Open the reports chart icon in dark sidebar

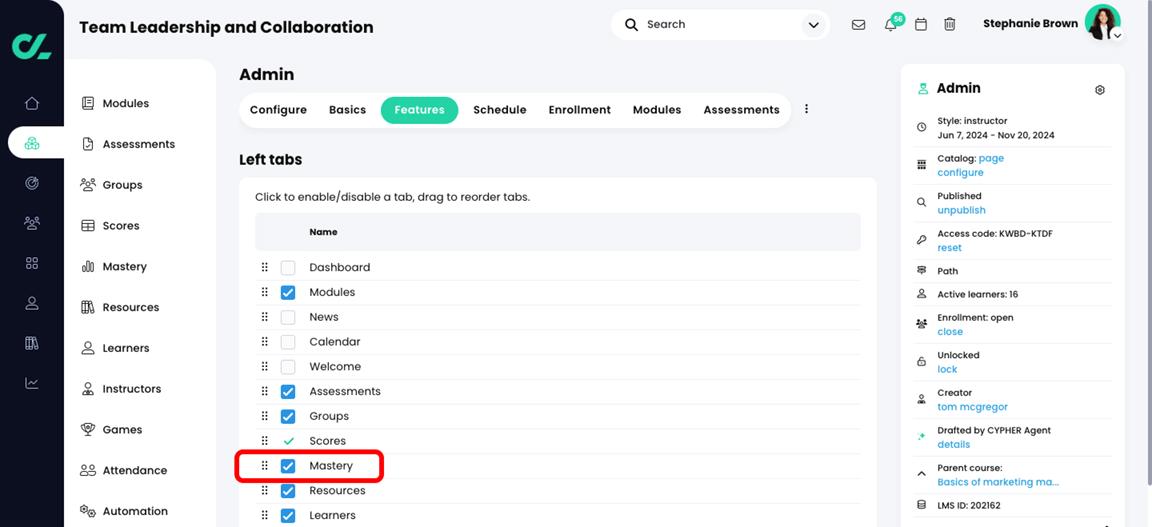(32, 383)
